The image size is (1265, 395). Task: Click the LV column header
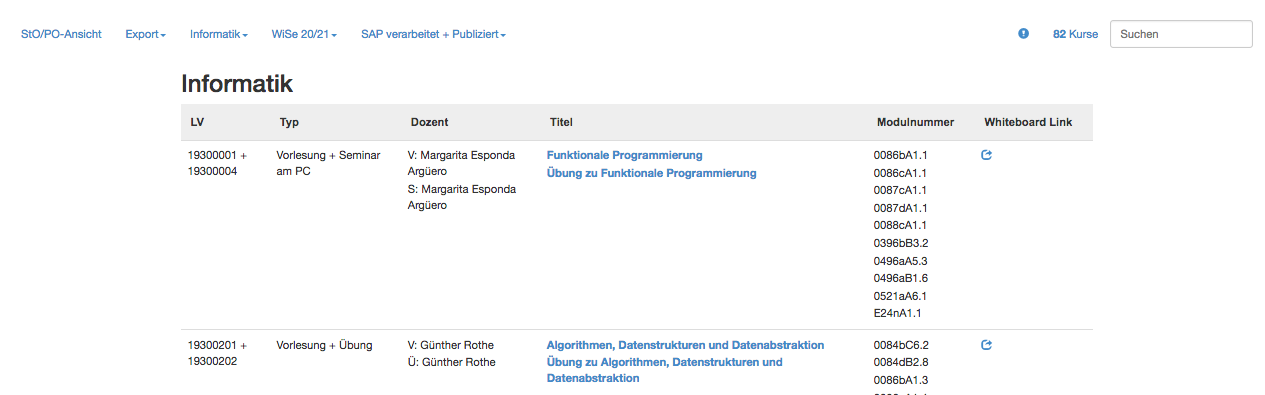[197, 122]
